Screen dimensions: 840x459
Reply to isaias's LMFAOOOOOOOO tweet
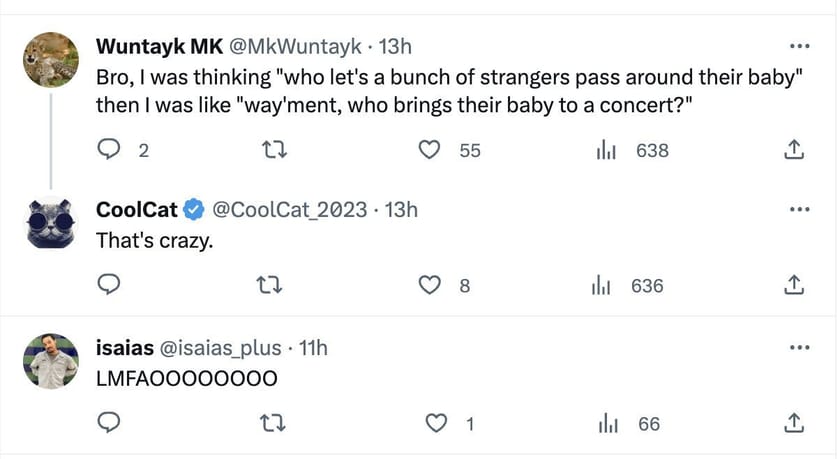109,424
